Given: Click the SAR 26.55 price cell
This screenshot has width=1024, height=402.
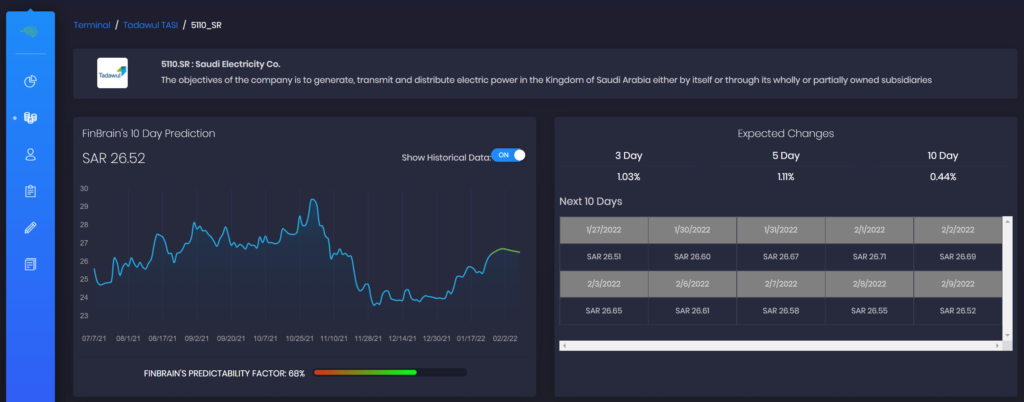Looking at the screenshot, I should click(869, 311).
